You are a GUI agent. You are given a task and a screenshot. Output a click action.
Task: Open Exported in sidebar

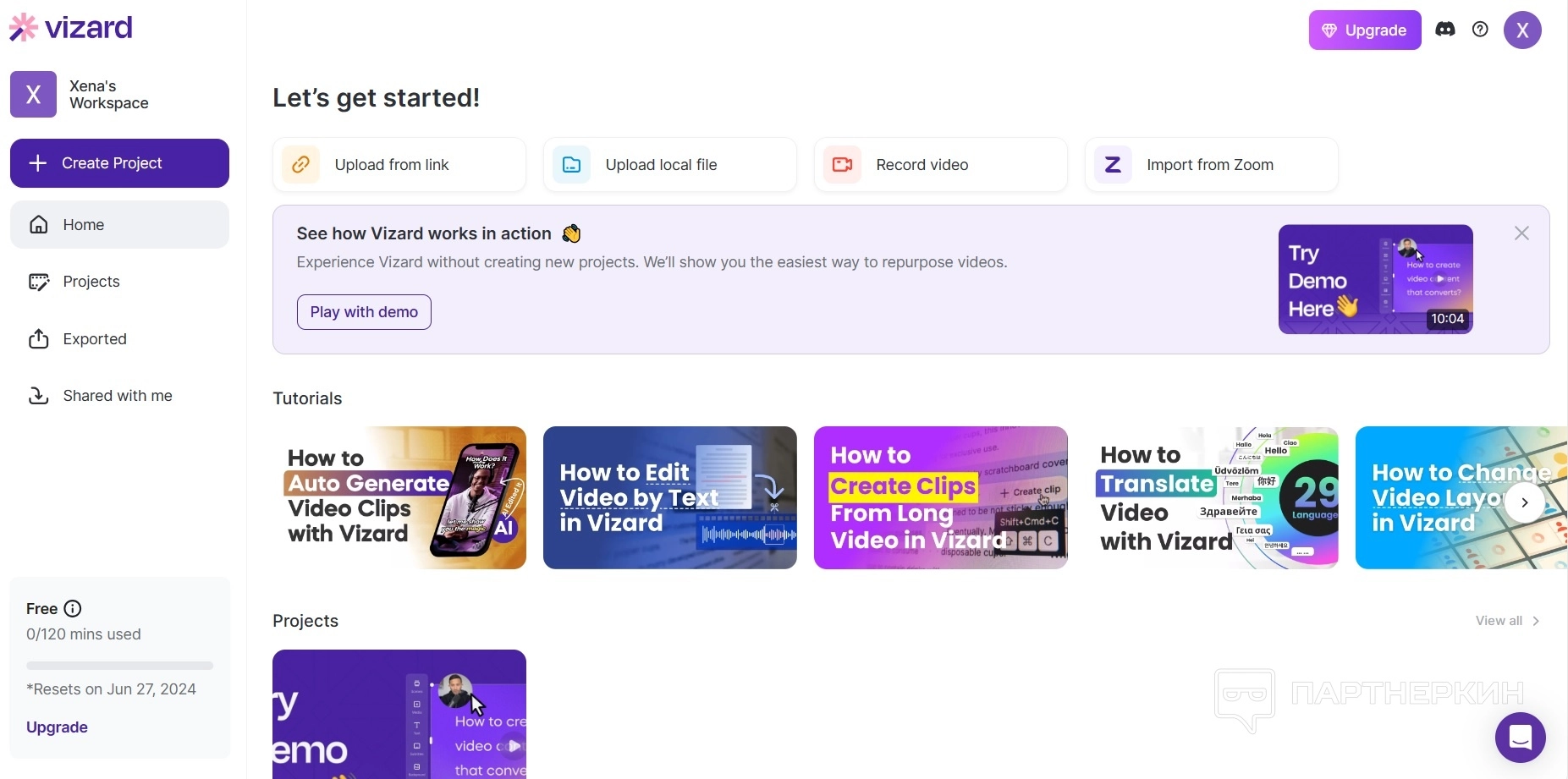(x=119, y=338)
